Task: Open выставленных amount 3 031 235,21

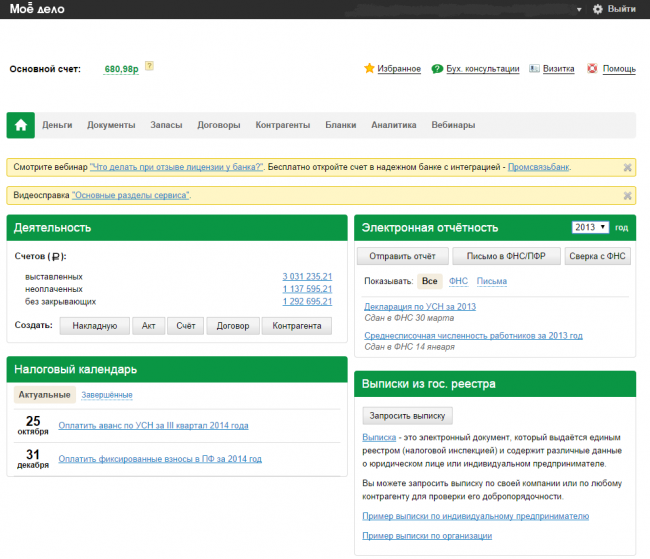Action: point(307,277)
